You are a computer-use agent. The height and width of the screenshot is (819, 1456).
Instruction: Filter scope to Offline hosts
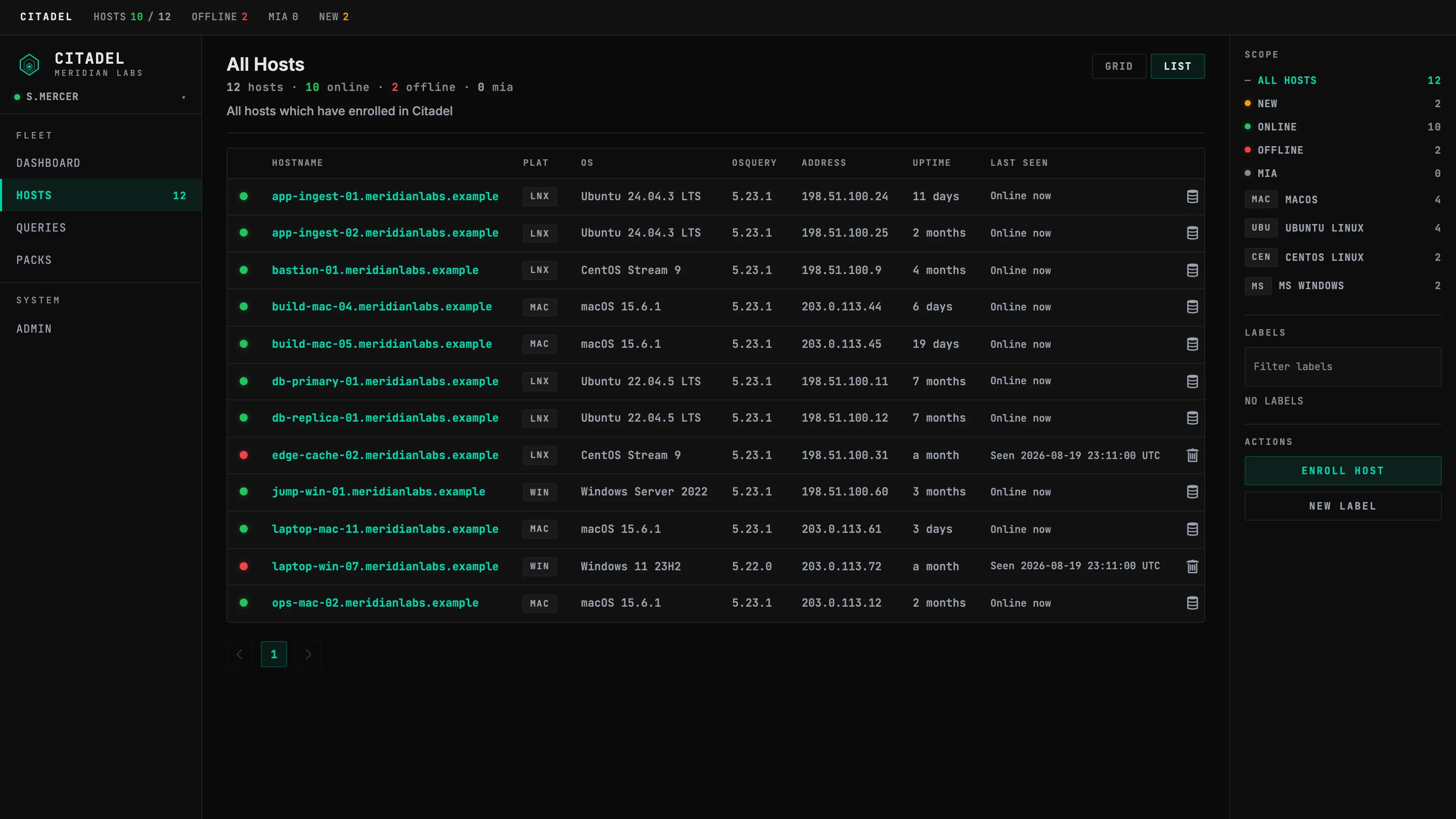click(1342, 150)
